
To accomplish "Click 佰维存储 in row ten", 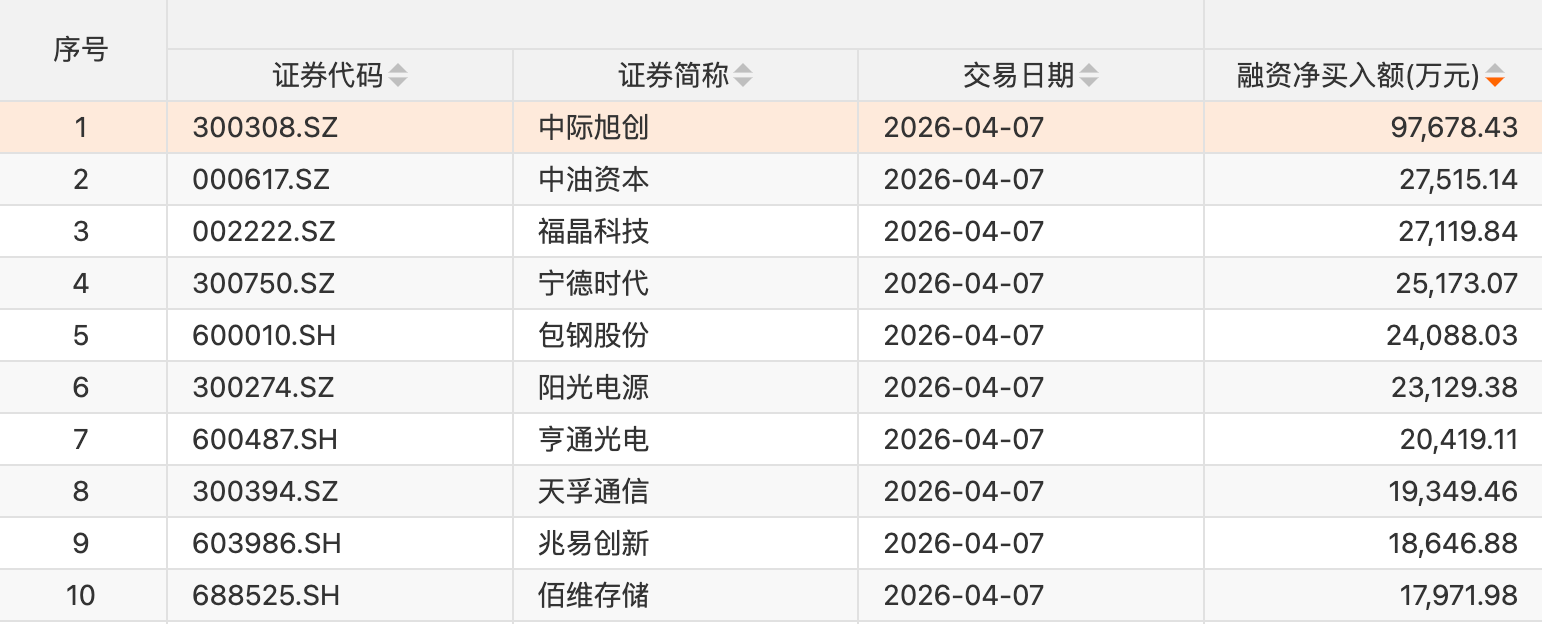I will [594, 596].
